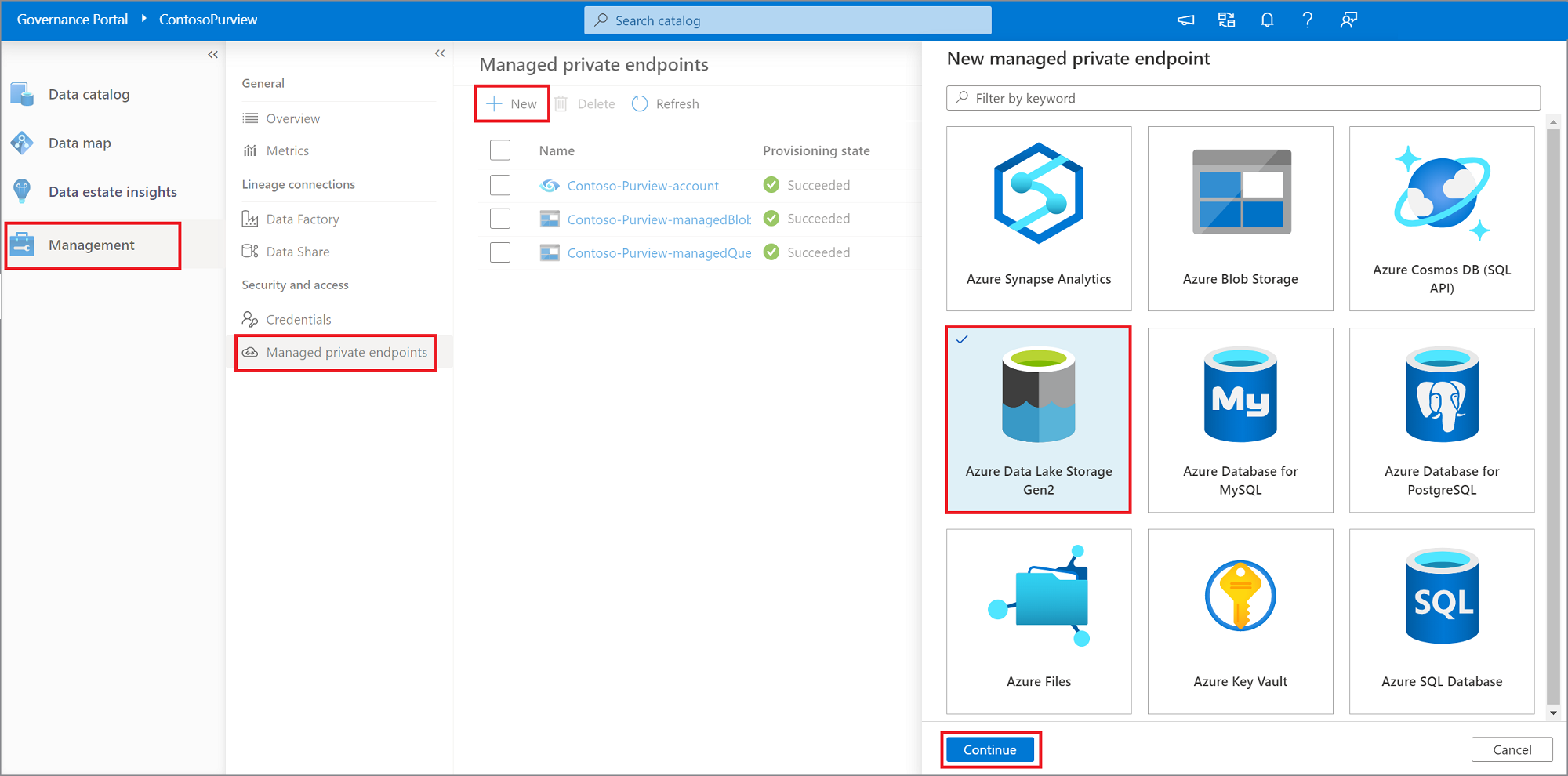
Task: Click the storage icon beside Contoso-Purview-managedBlob
Action: [550, 219]
